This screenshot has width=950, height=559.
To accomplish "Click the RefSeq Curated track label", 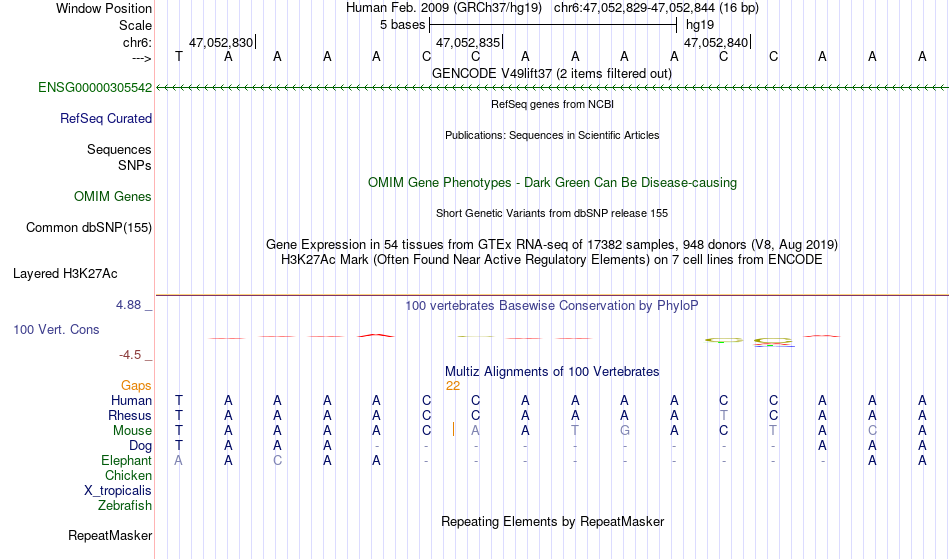I will pos(106,119).
